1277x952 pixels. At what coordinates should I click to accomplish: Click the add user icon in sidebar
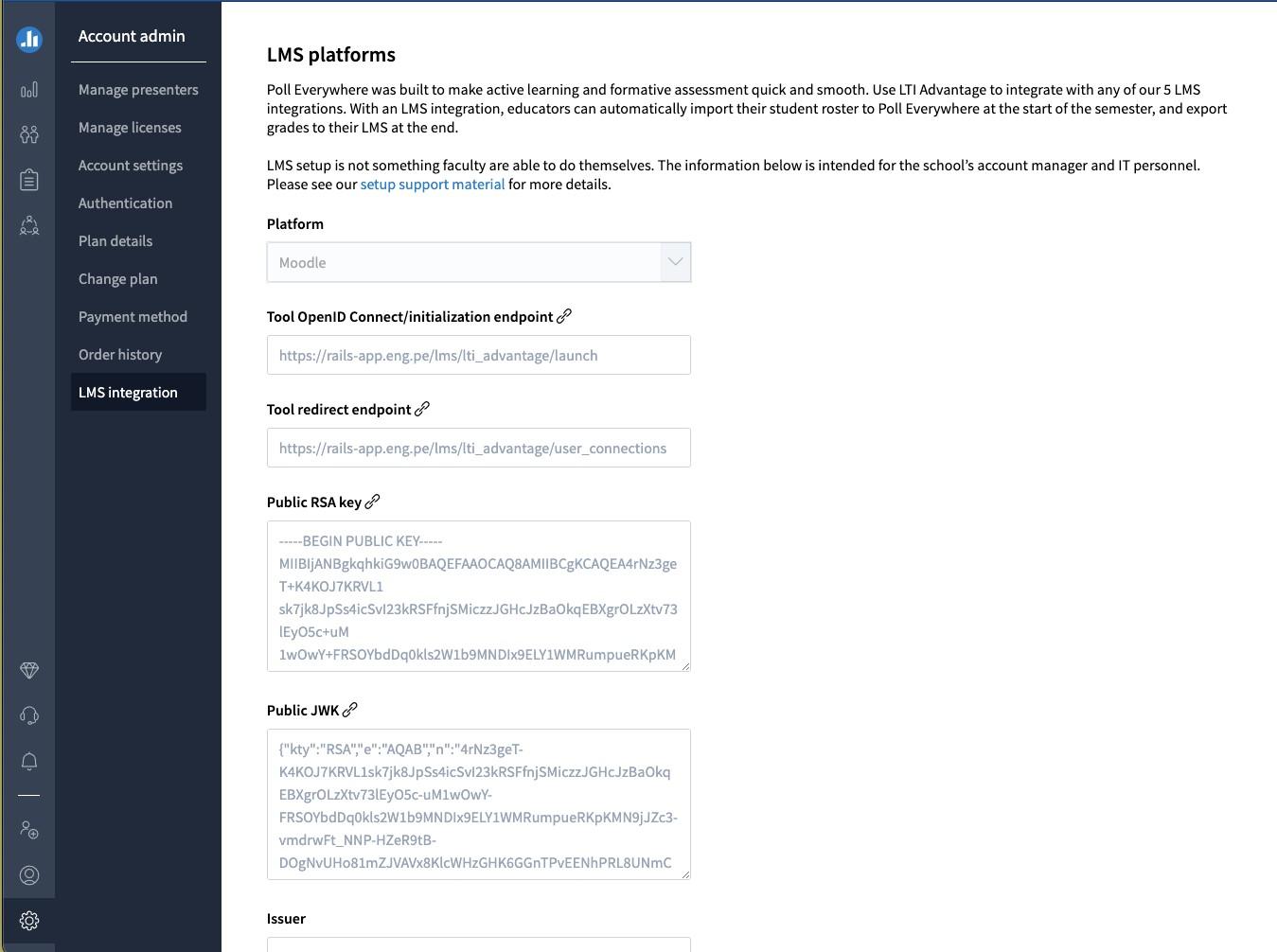coord(29,830)
